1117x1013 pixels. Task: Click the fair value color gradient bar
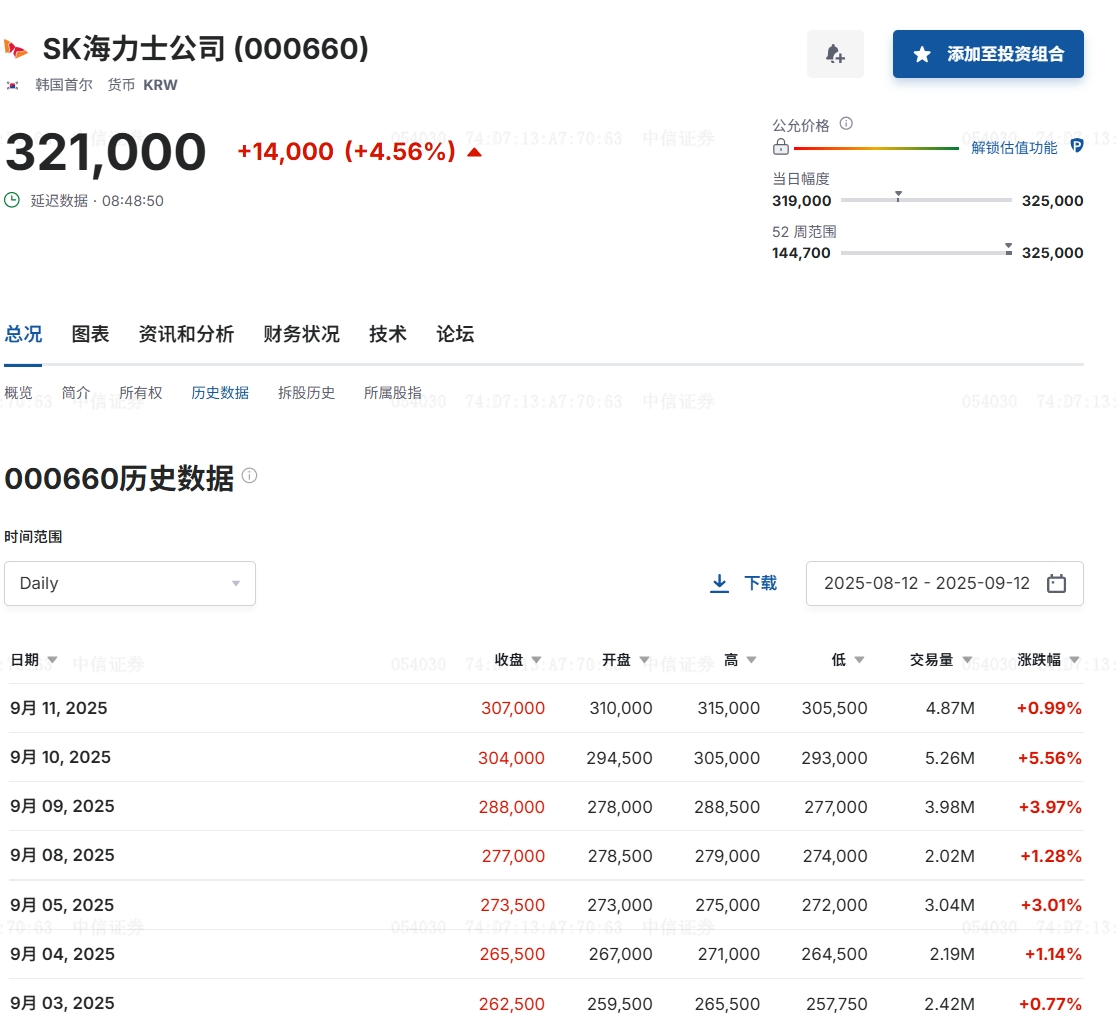click(876, 148)
